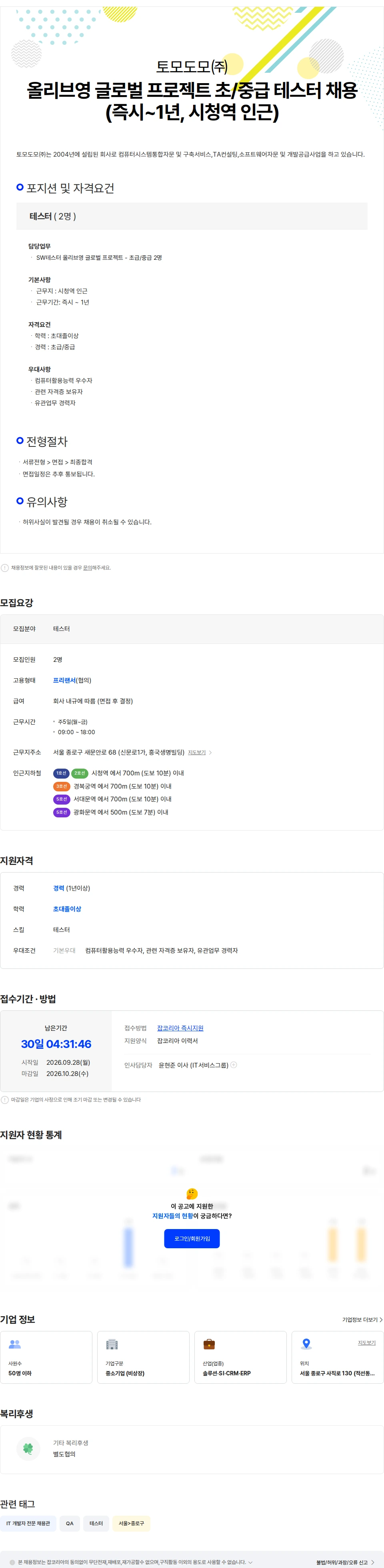384x1568 pixels.
Task: Click the thinking emoji in 지원자 현황 통계
Action: click(x=191, y=1193)
